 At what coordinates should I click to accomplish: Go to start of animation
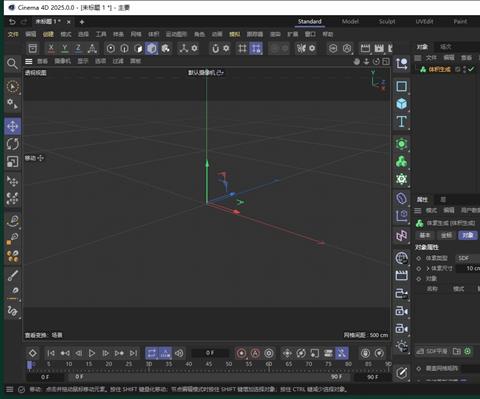coord(51,353)
